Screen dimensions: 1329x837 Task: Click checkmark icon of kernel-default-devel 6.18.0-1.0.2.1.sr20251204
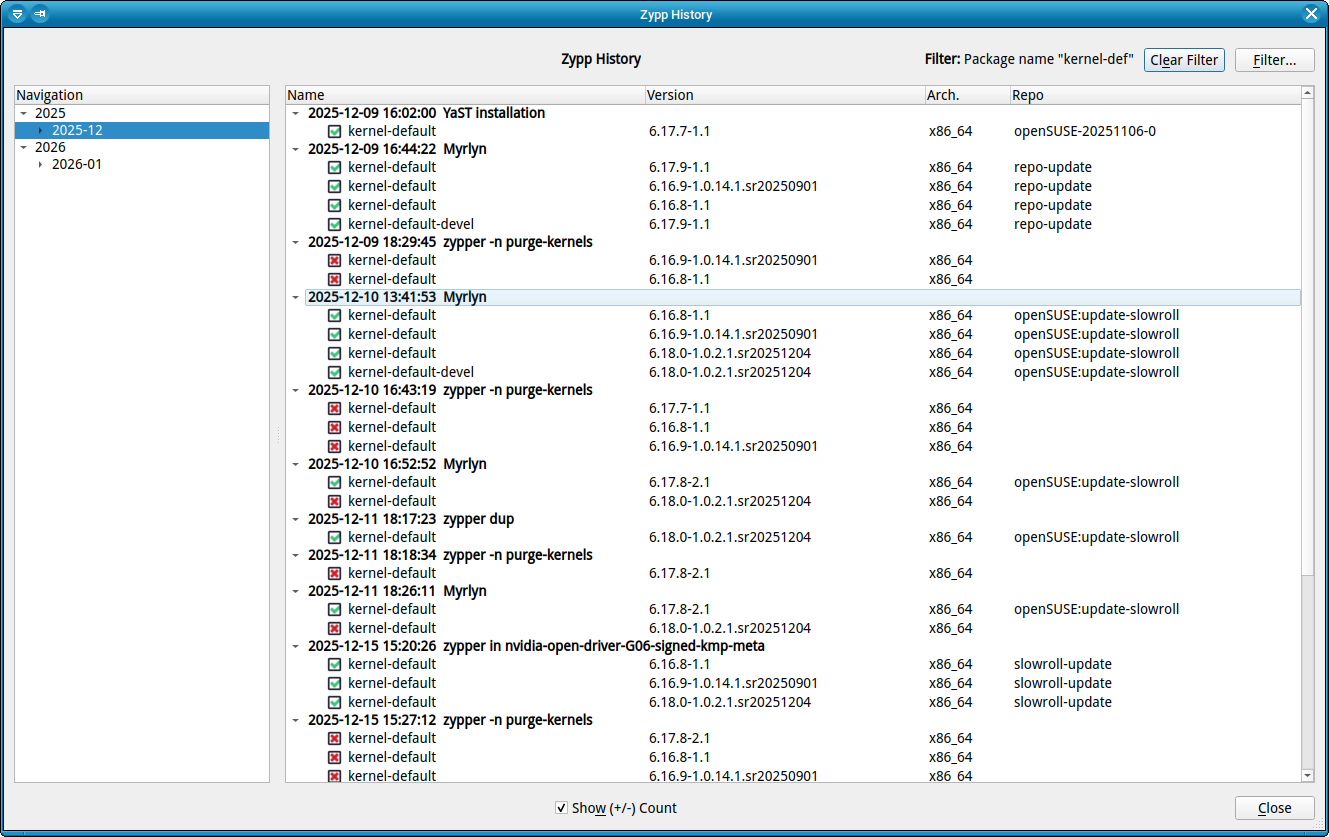click(334, 372)
